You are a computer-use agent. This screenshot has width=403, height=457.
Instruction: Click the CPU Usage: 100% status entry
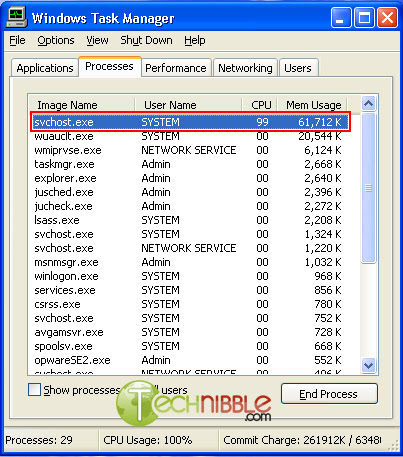[x=148, y=440]
